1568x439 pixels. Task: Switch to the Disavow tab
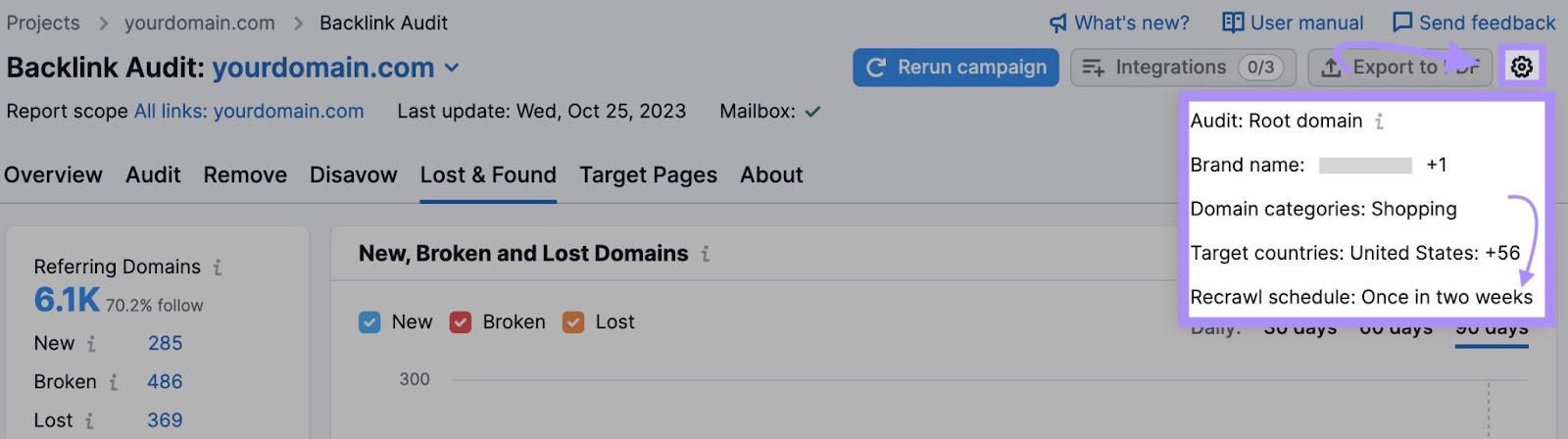[x=353, y=175]
